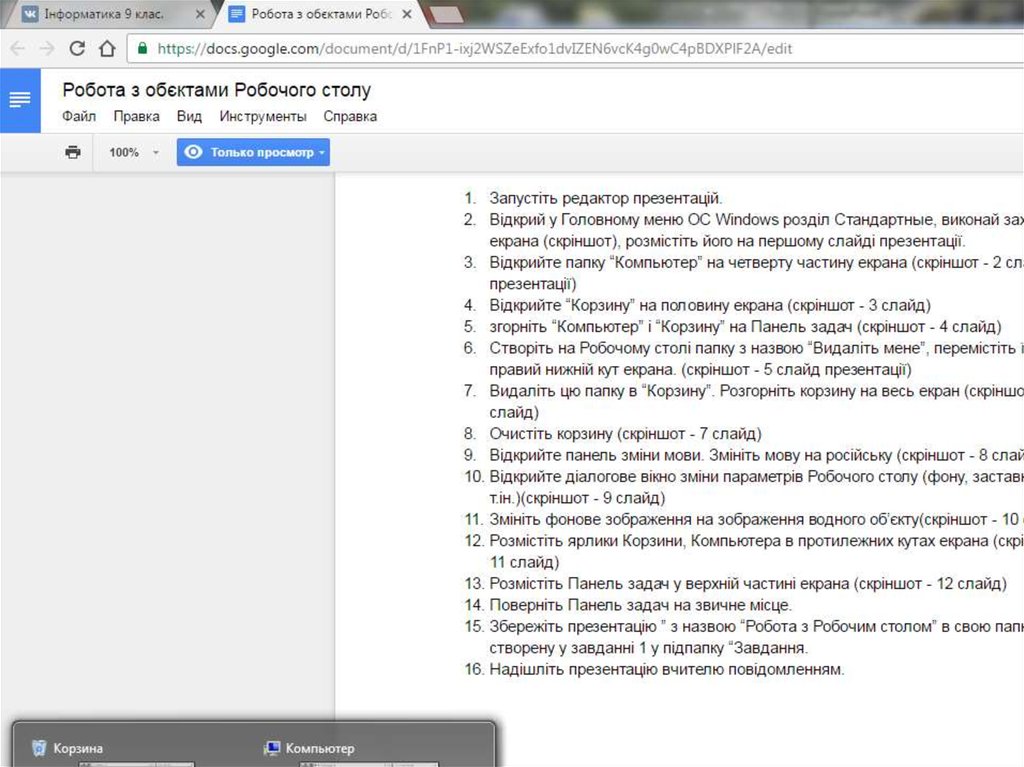
Task: Navigate forward in browser
Action: 47,49
